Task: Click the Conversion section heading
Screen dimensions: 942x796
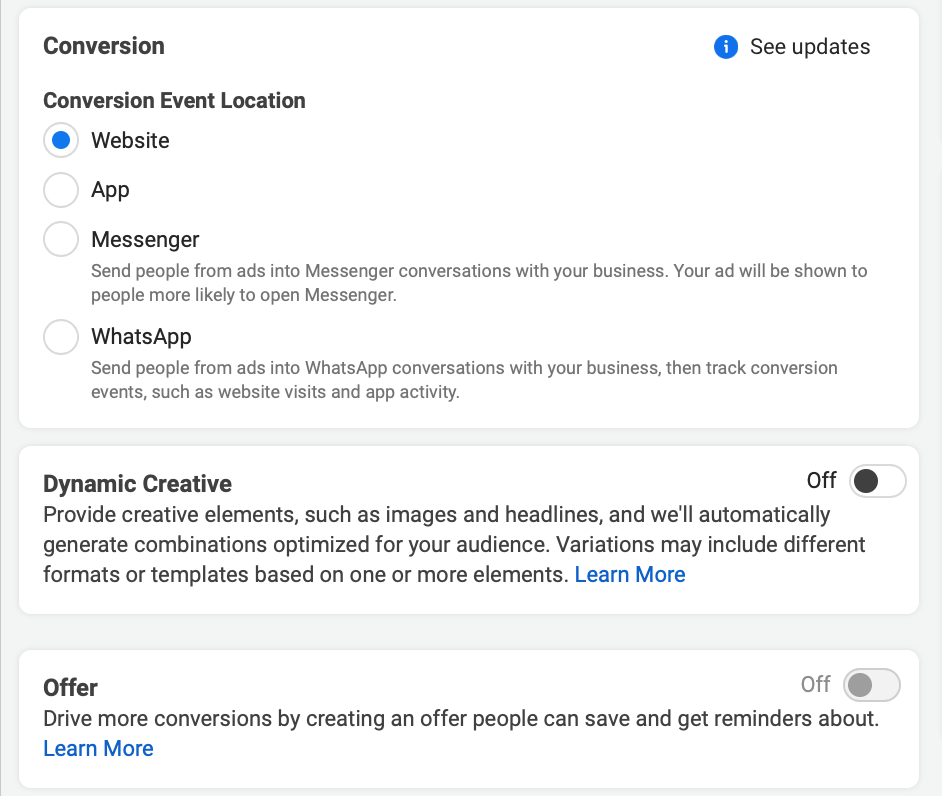Action: tap(104, 46)
